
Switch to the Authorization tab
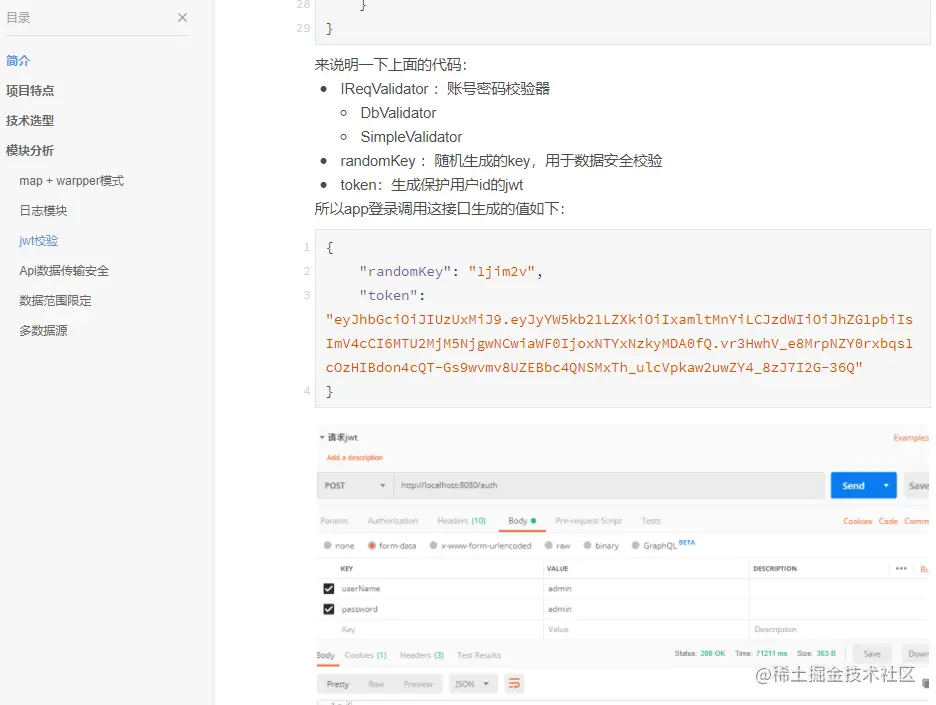392,521
